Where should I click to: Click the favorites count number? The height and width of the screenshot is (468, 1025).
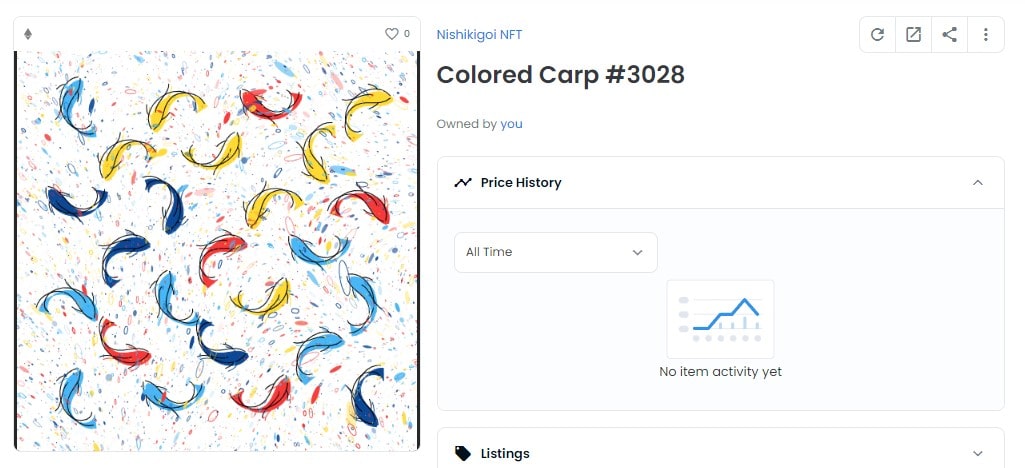(407, 34)
